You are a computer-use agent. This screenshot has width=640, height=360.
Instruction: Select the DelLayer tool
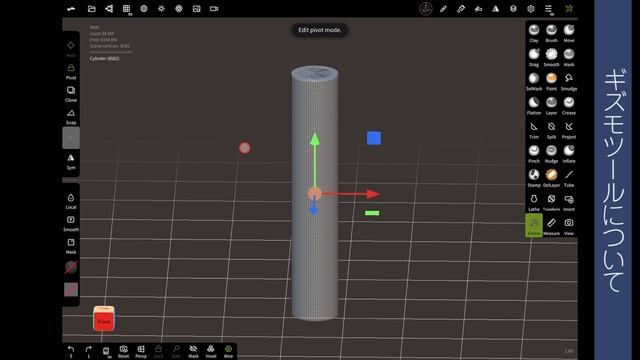coord(551,178)
